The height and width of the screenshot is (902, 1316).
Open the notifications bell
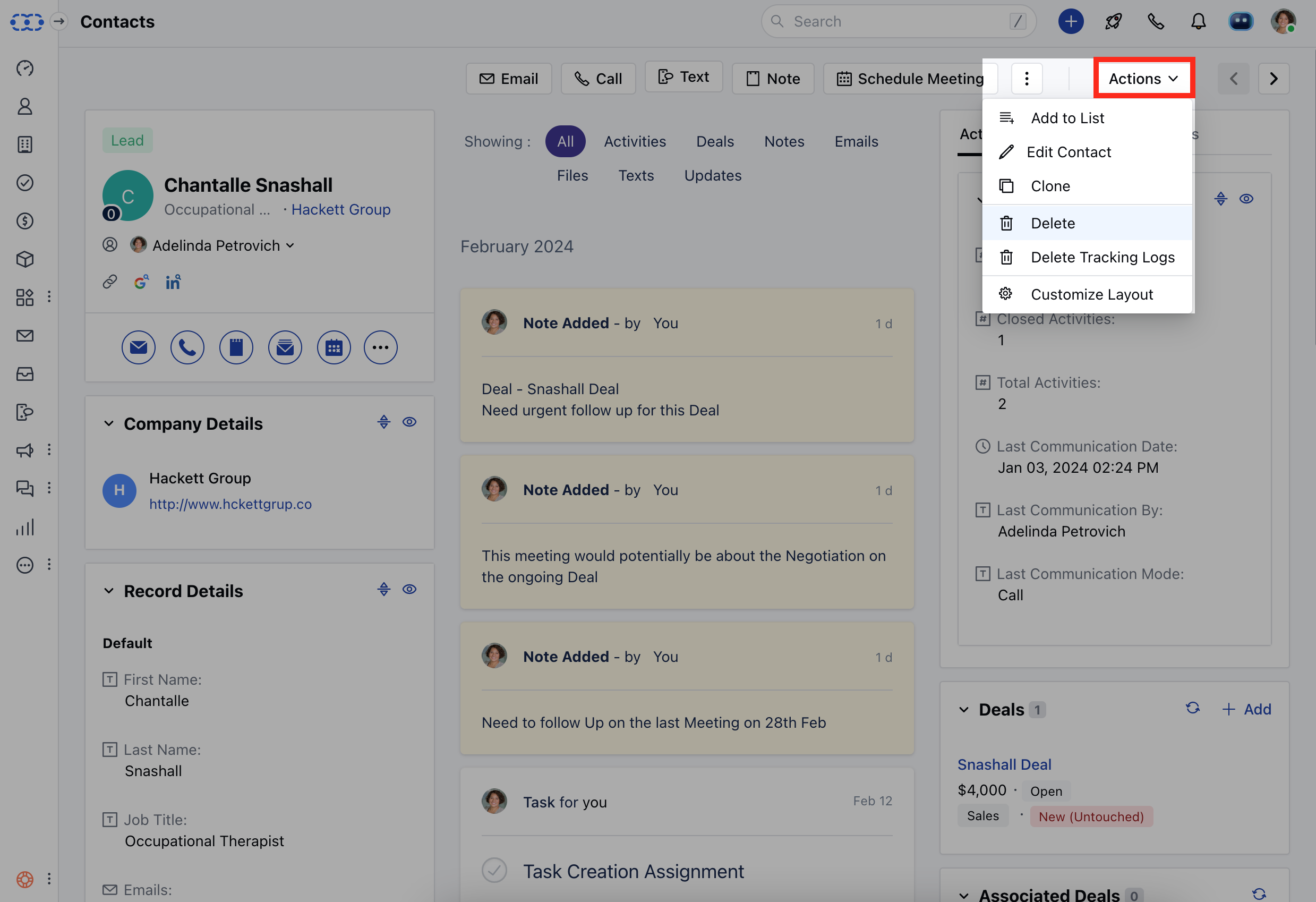click(x=1198, y=22)
